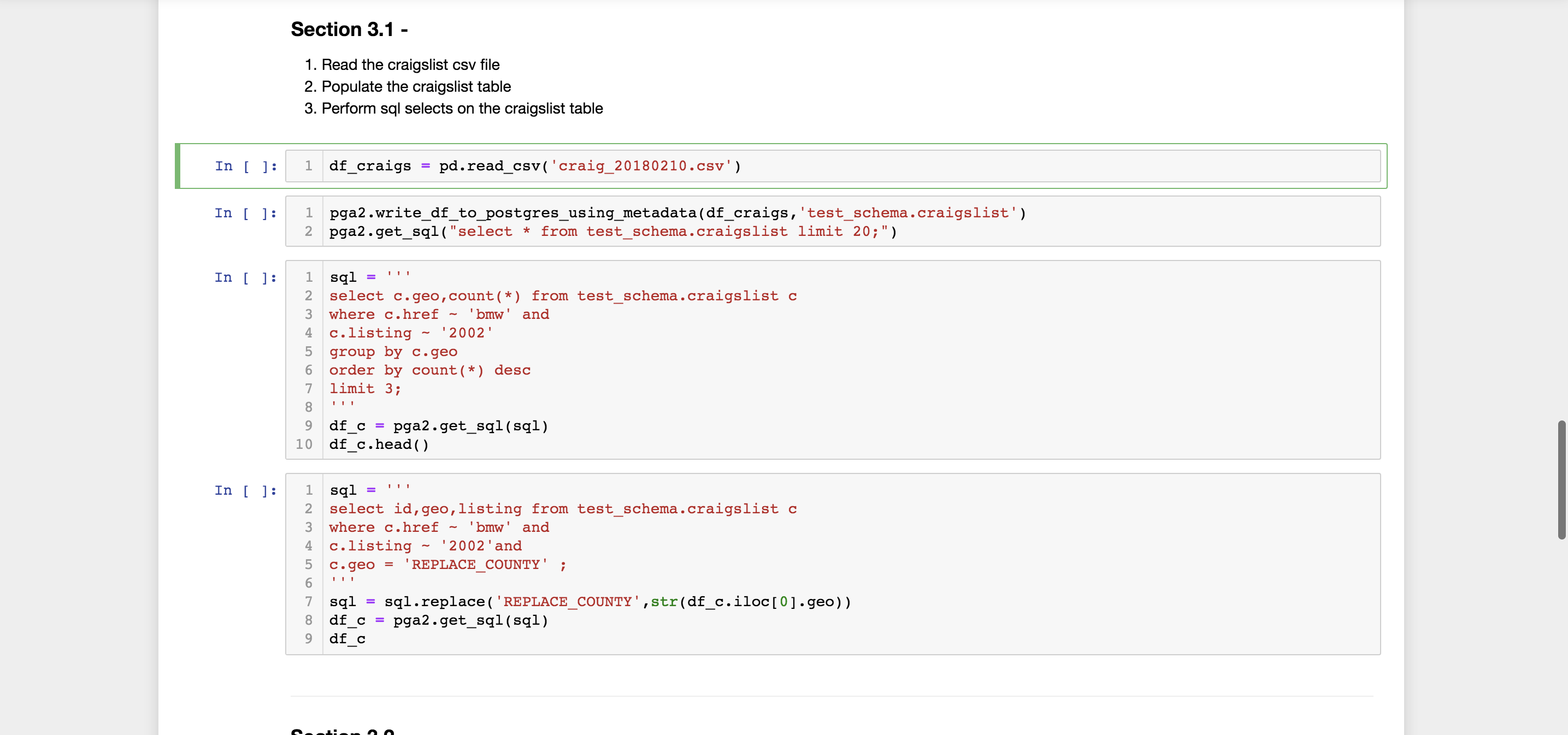Click the read_csv code cell
The width and height of the screenshot is (1568, 735).
[x=534, y=166]
